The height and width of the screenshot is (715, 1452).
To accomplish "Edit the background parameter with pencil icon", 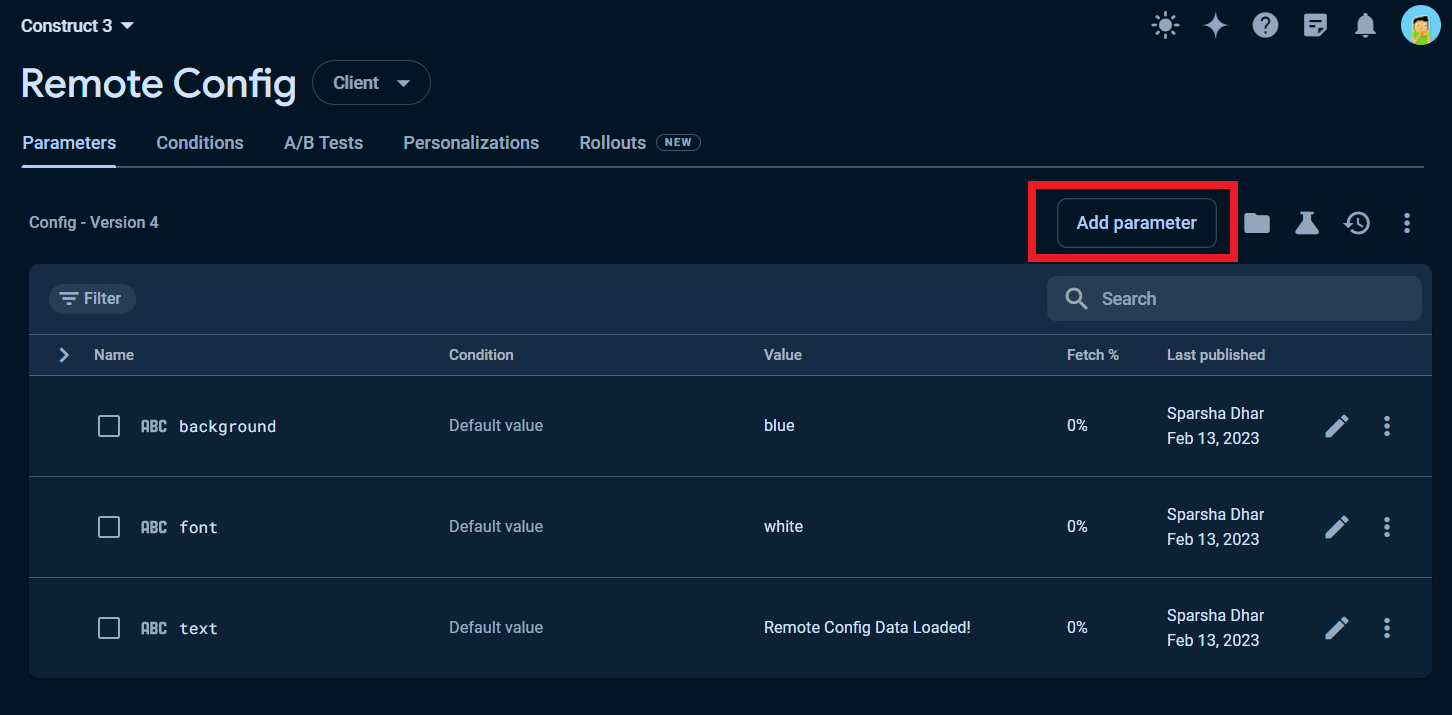I will [x=1336, y=426].
